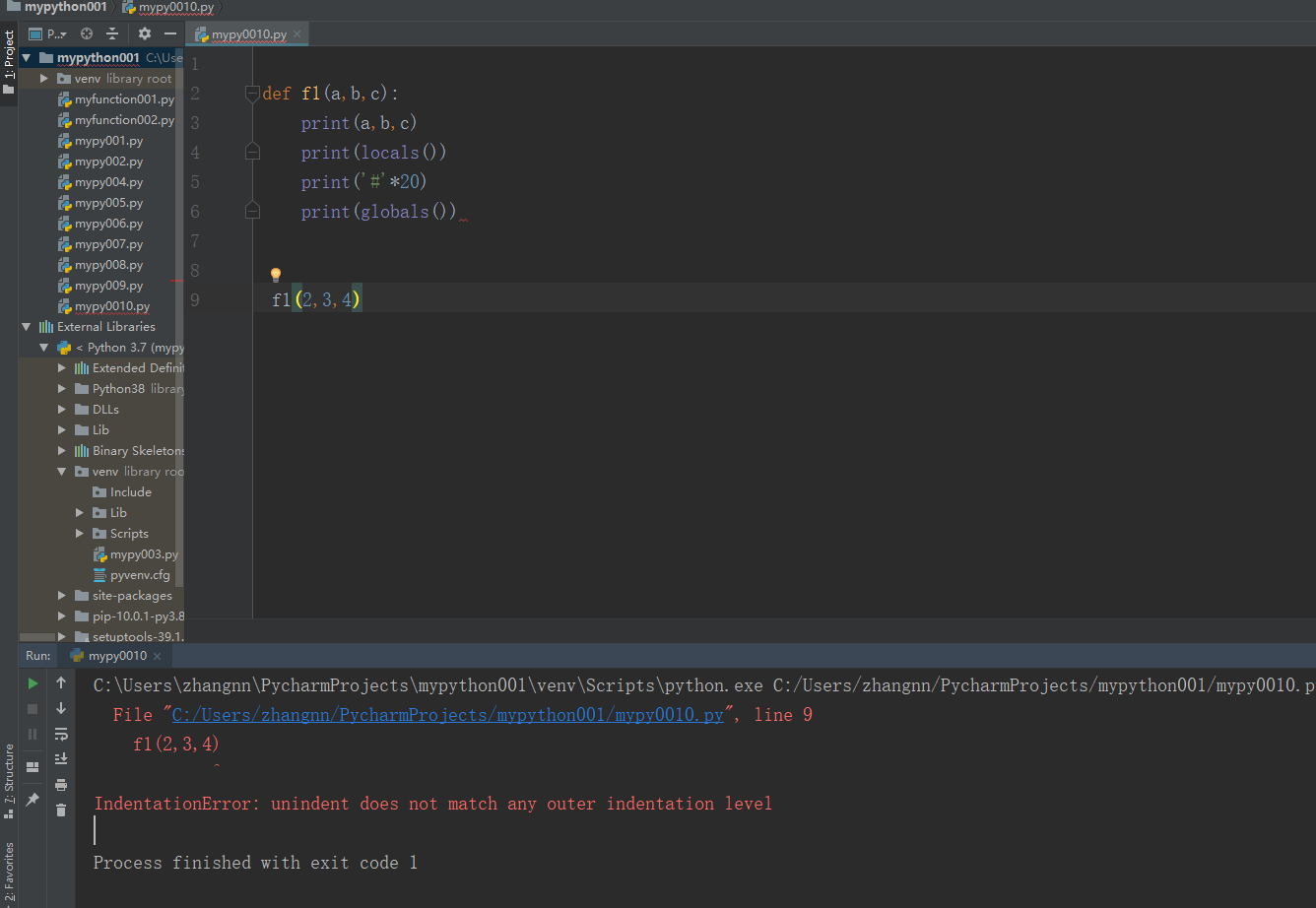The height and width of the screenshot is (908, 1316).
Task: Fold function f1 at def line
Action: click(x=252, y=94)
